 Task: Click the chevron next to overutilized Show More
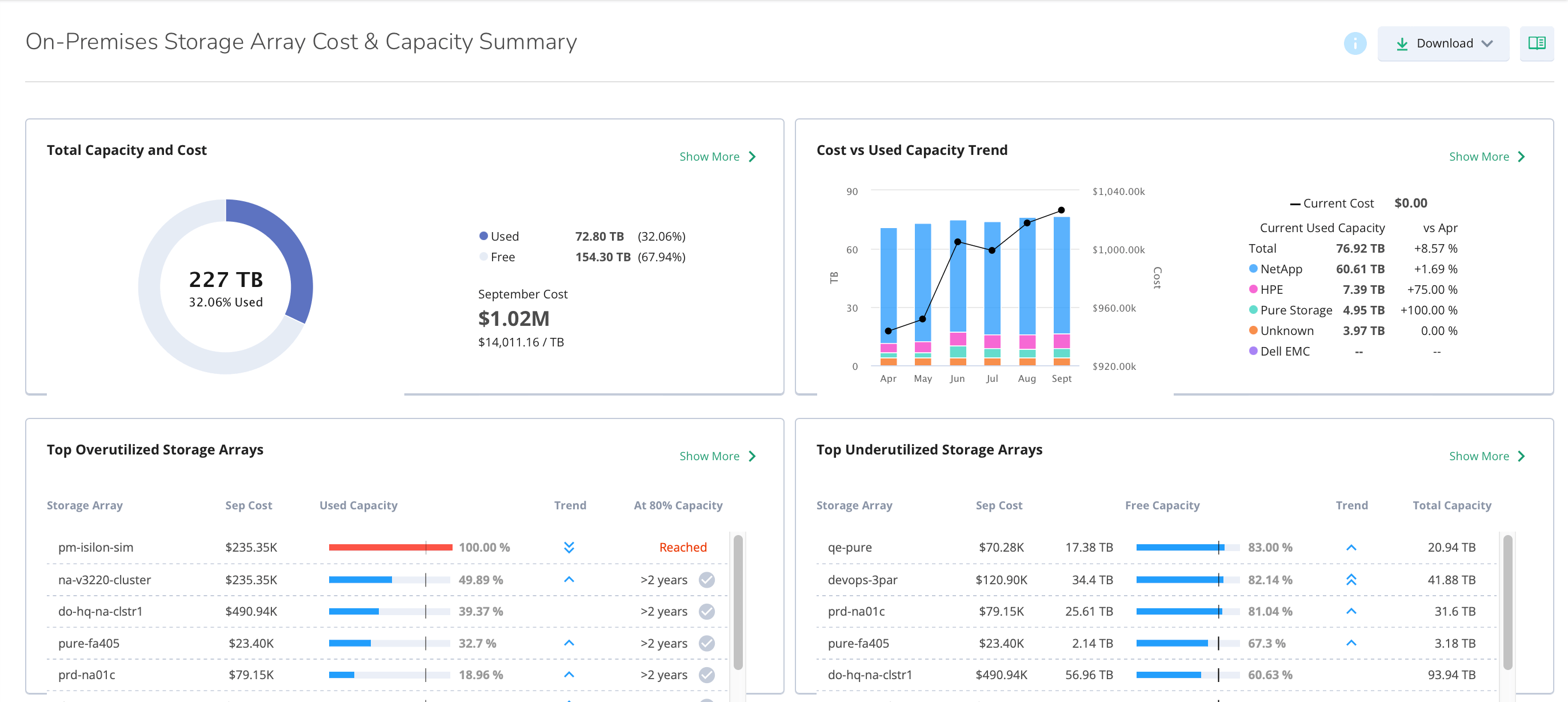pos(753,456)
